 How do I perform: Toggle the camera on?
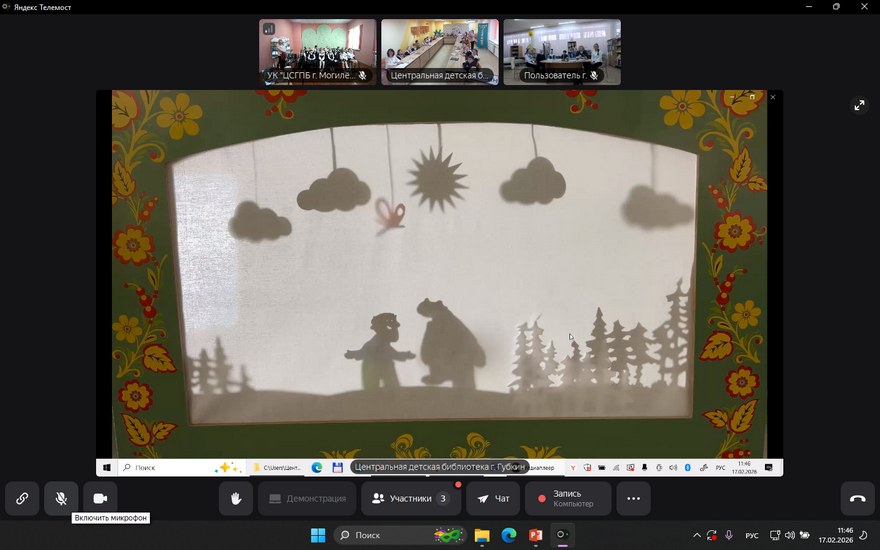pyautogui.click(x=100, y=498)
